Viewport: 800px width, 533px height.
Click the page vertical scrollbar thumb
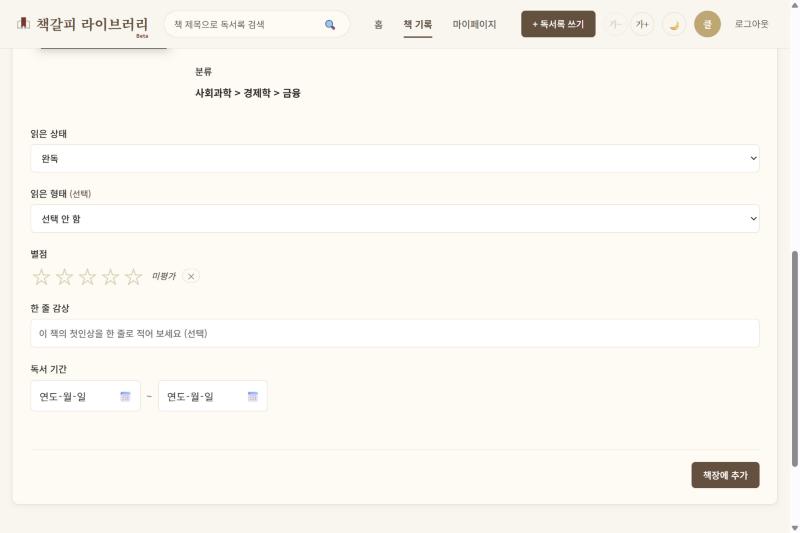pyautogui.click(x=794, y=359)
